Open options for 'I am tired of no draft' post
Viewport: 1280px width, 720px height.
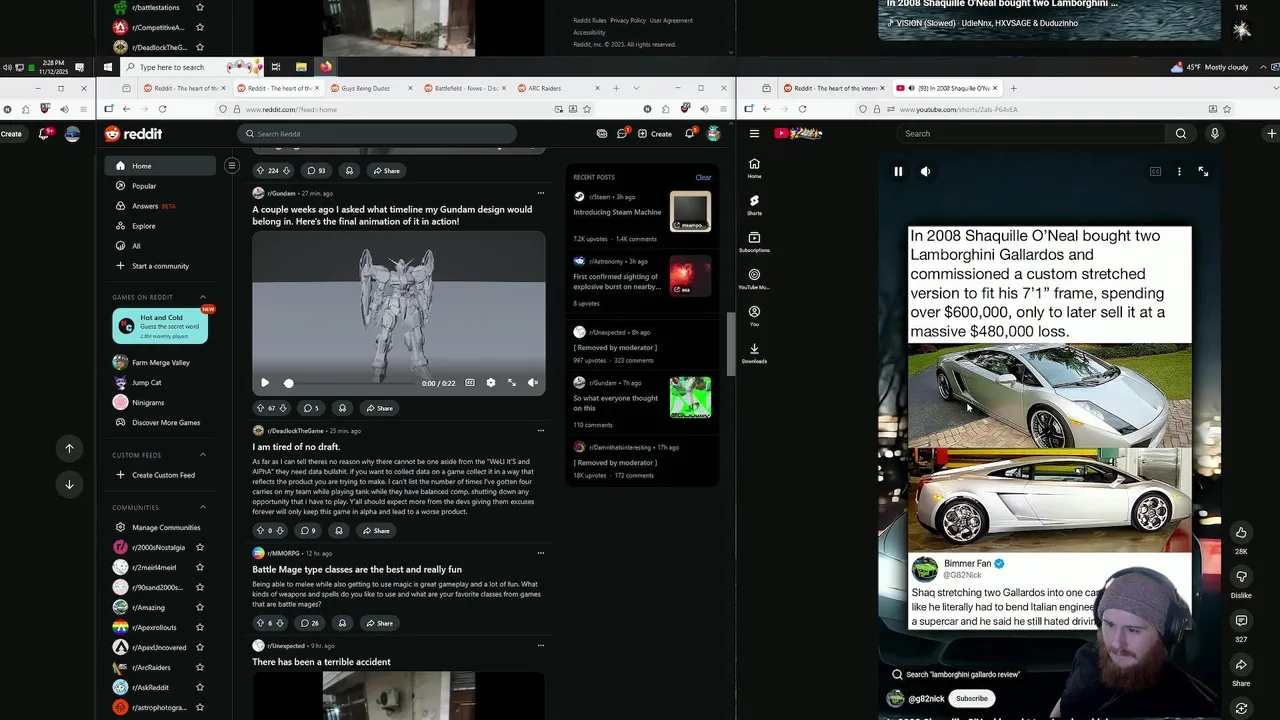click(x=541, y=431)
